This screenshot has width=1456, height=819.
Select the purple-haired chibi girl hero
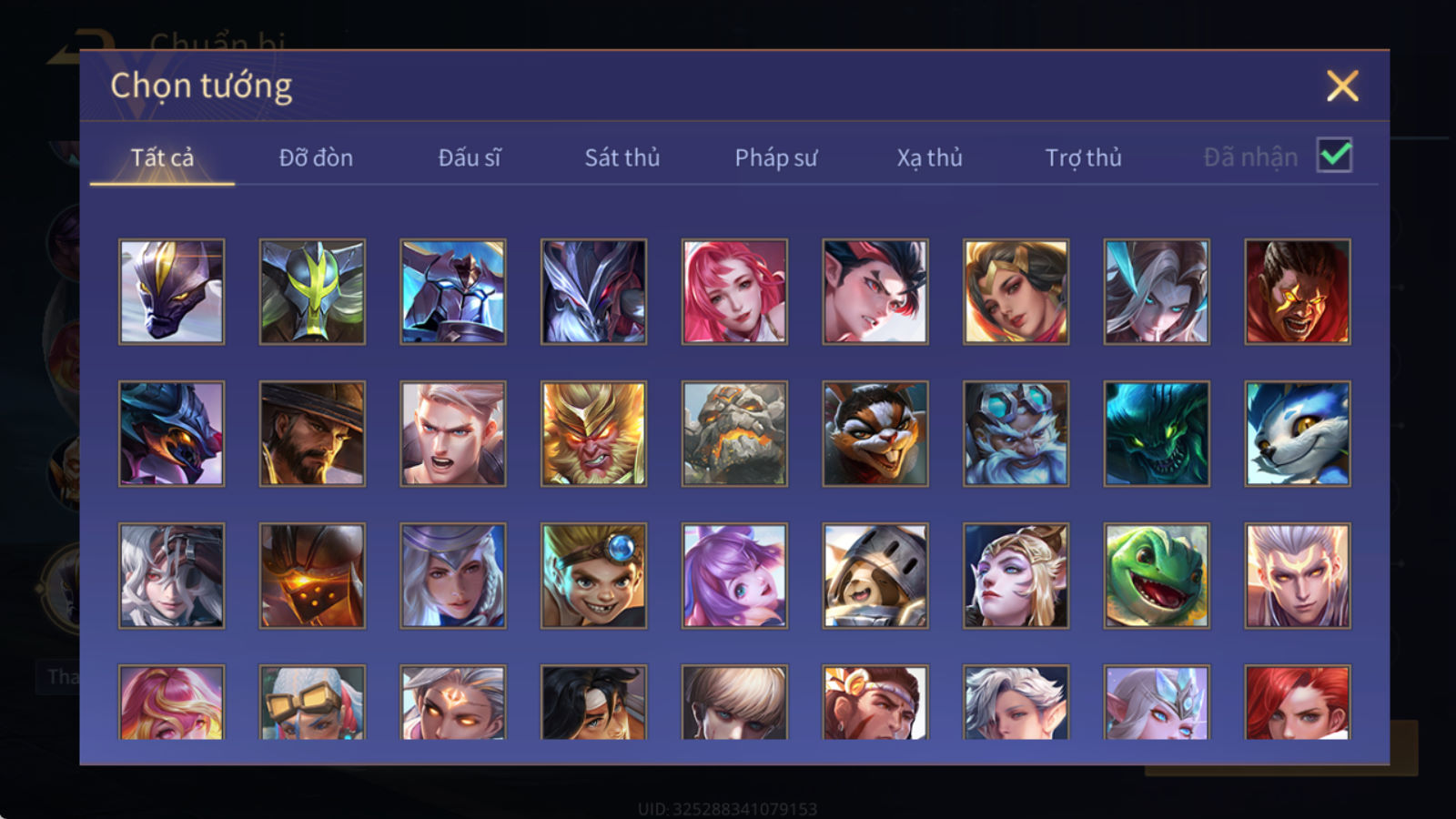pyautogui.click(x=734, y=575)
